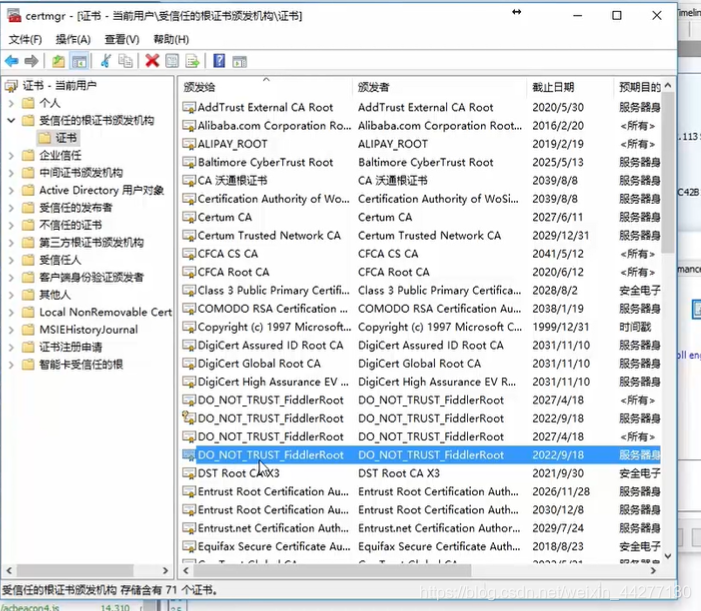The image size is (701, 611).
Task: Sort by the 颁发者 column header
Action: click(440, 87)
